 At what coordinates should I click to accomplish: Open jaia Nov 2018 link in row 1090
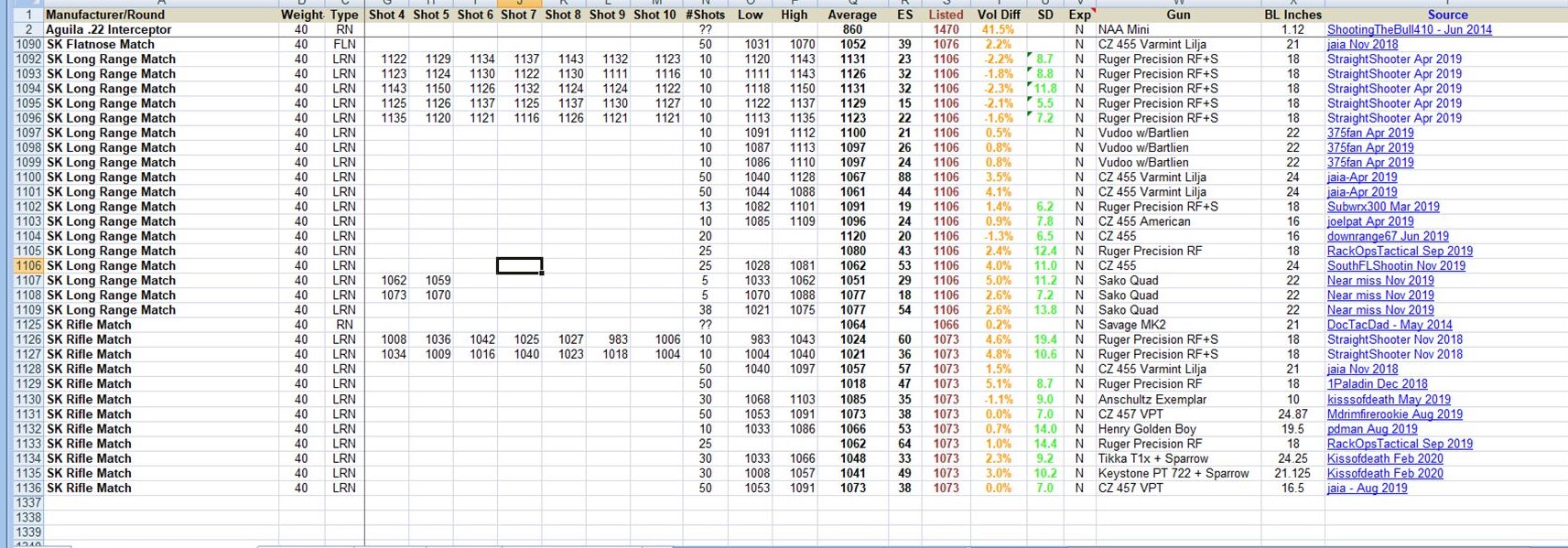tap(1362, 44)
